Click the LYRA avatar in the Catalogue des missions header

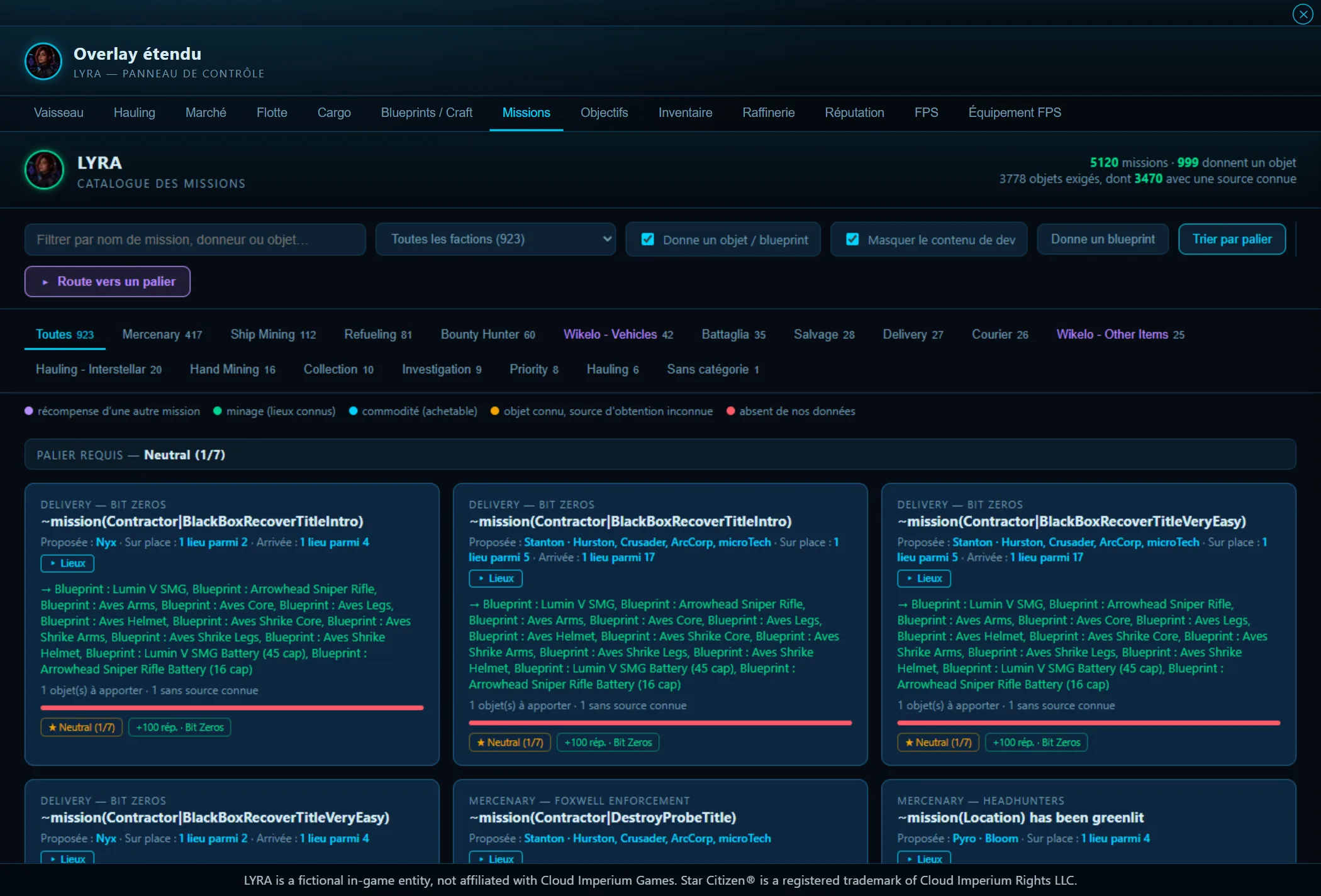(x=44, y=170)
